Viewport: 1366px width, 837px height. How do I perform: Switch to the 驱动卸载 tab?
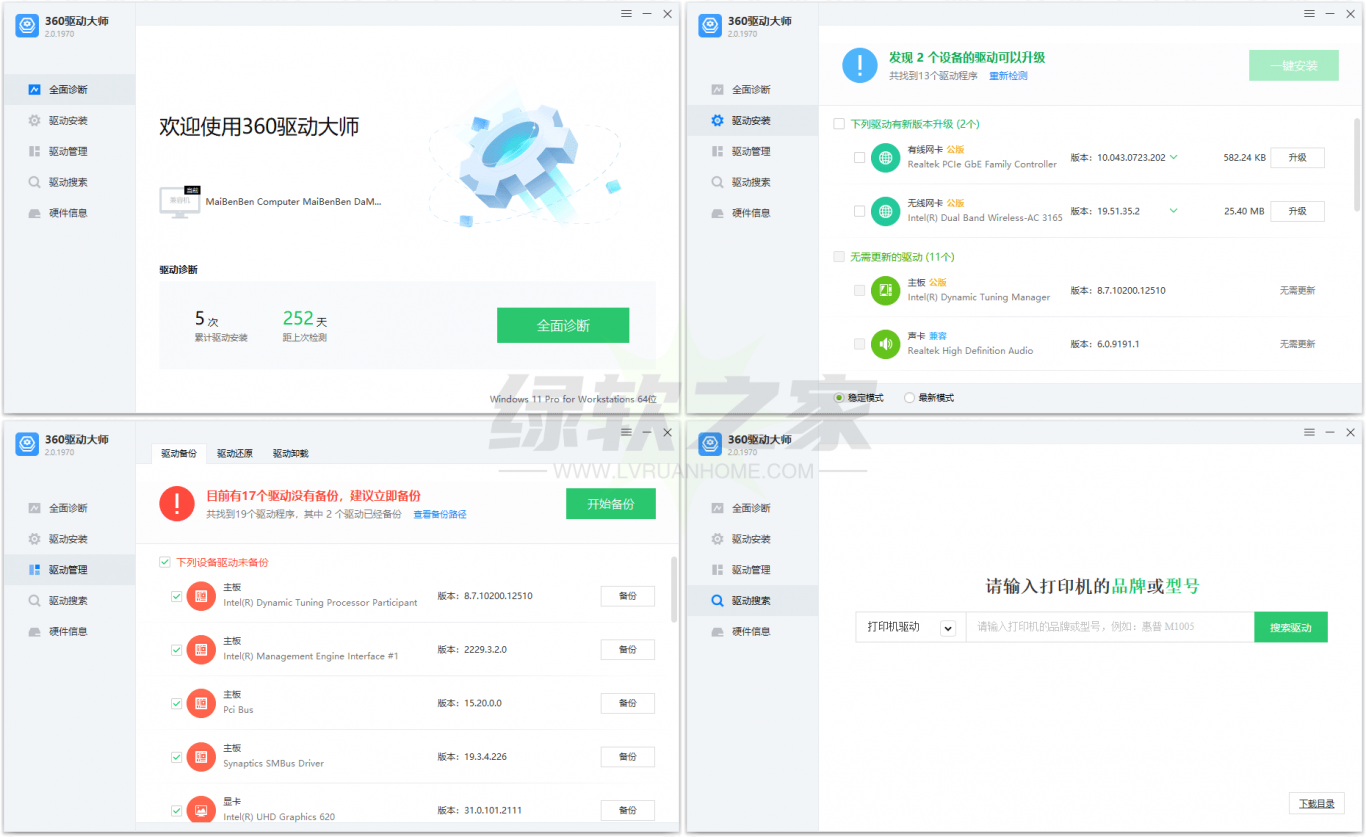(x=291, y=454)
